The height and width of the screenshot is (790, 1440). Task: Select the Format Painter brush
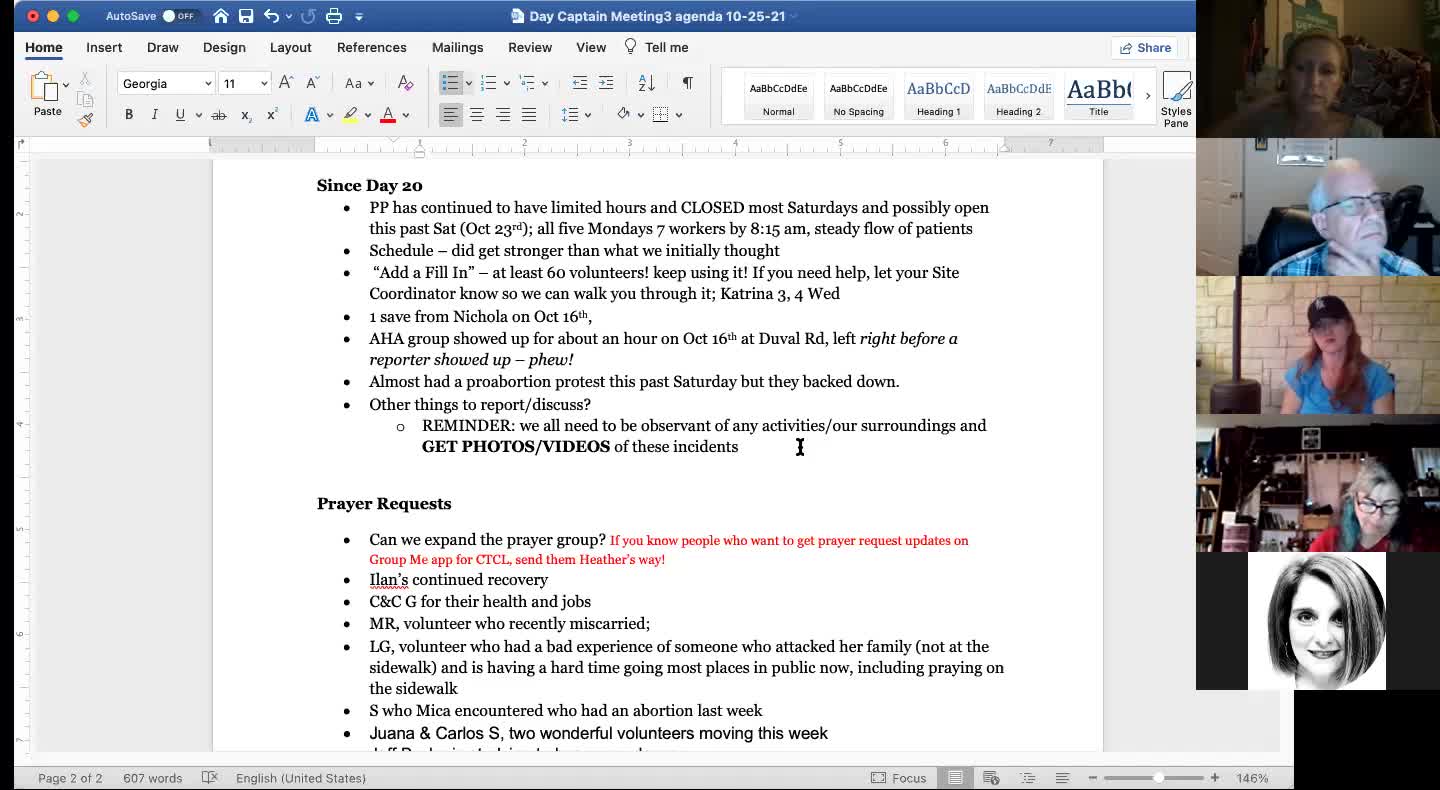(85, 121)
